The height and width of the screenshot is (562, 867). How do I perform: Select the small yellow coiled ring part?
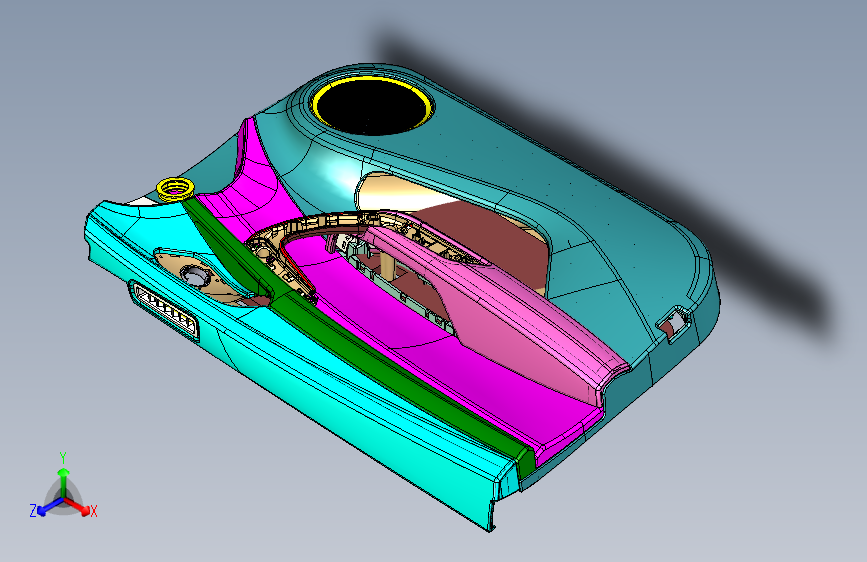coord(175,189)
